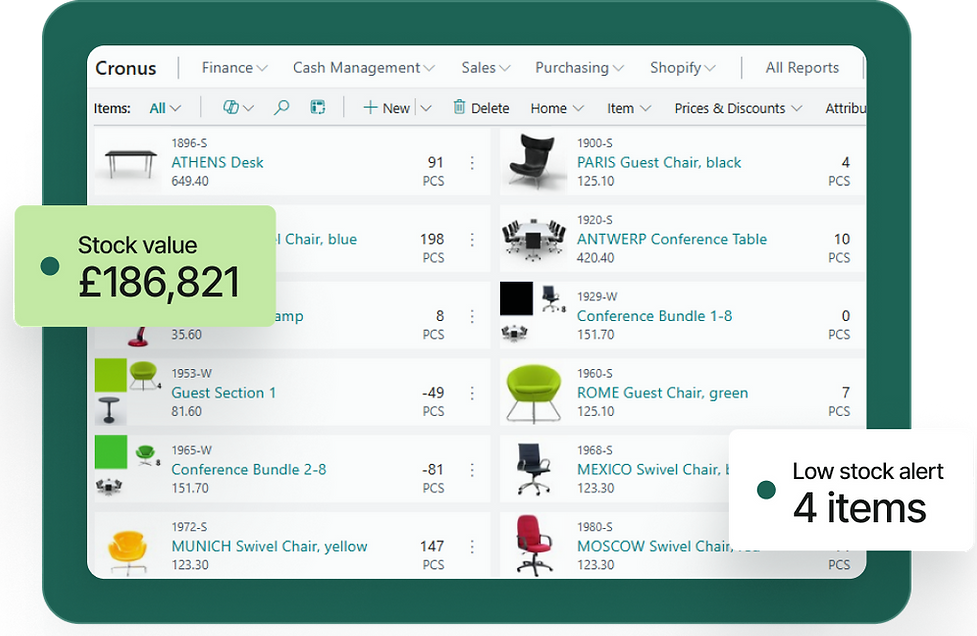The height and width of the screenshot is (636, 977).
Task: Click the Cronus company name
Action: point(125,68)
